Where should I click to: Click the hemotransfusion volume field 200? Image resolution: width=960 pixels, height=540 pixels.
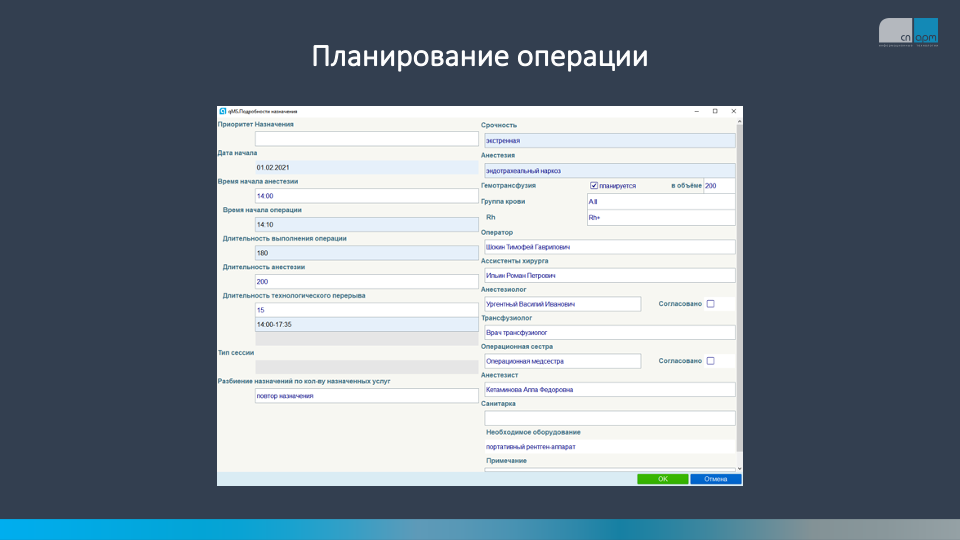(x=719, y=186)
